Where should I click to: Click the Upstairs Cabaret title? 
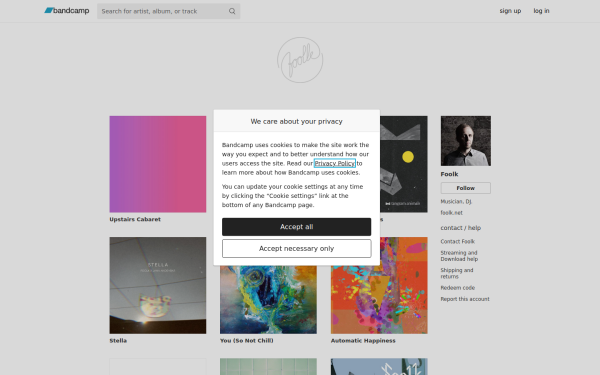(135, 219)
